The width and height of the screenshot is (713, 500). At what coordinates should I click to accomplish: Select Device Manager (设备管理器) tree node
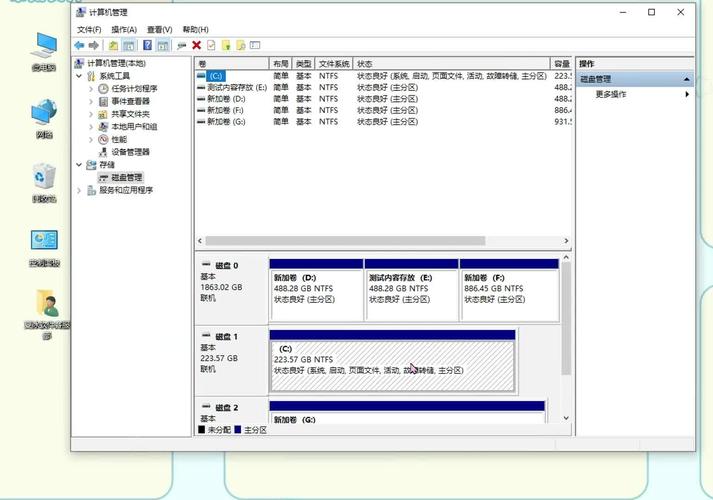pos(130,152)
